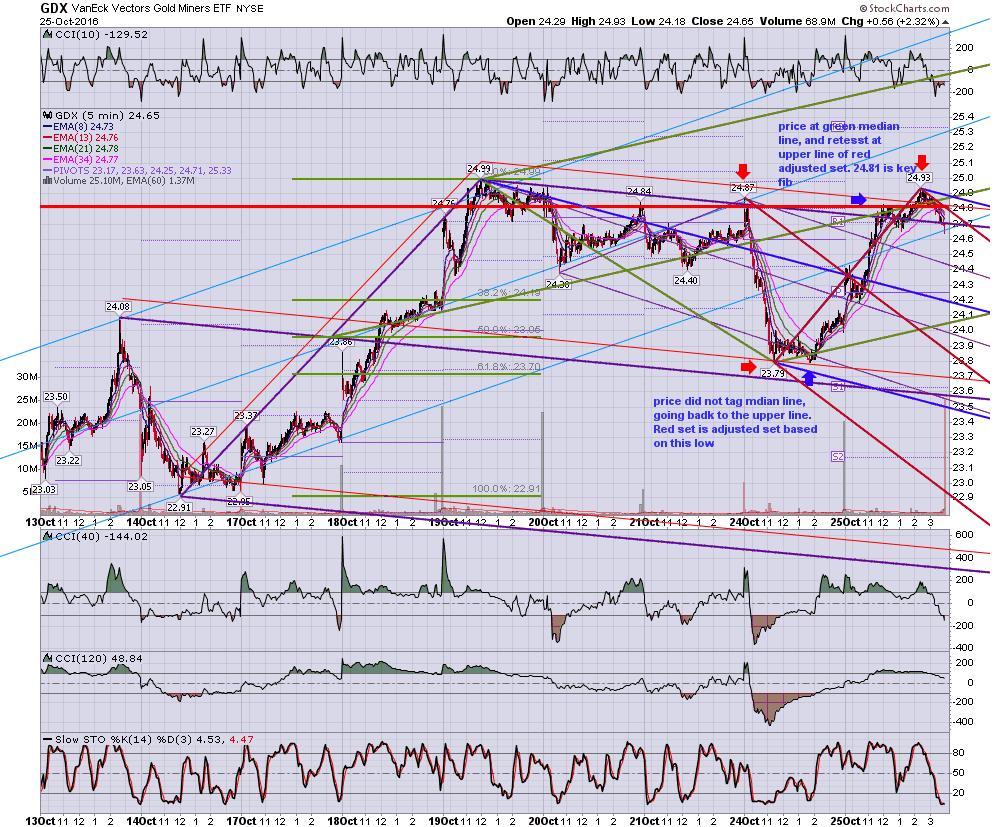The image size is (996, 827).
Task: Click the red down arrow above 24.93
Action: 923,162
